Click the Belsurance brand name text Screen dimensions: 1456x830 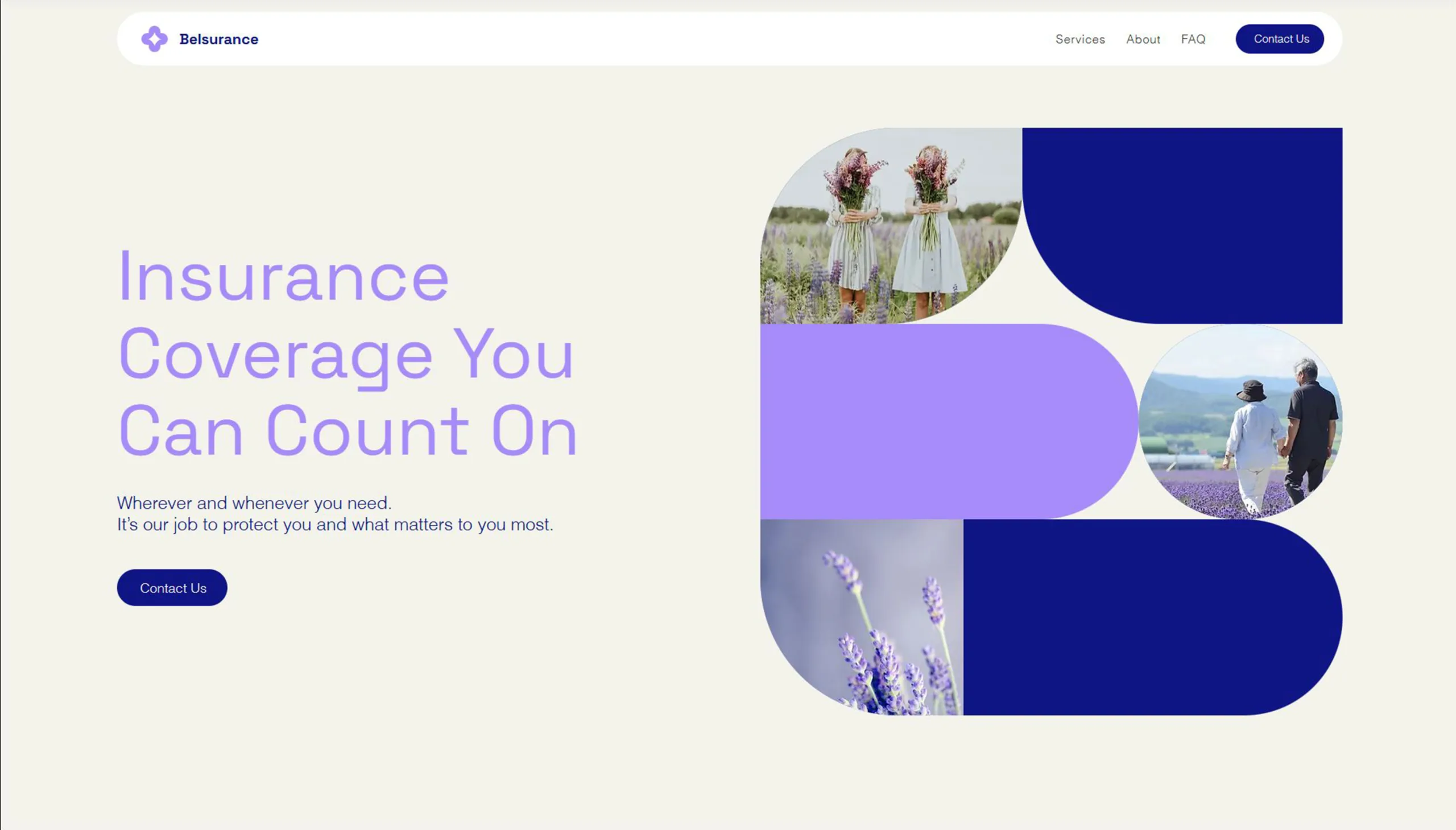tap(218, 39)
